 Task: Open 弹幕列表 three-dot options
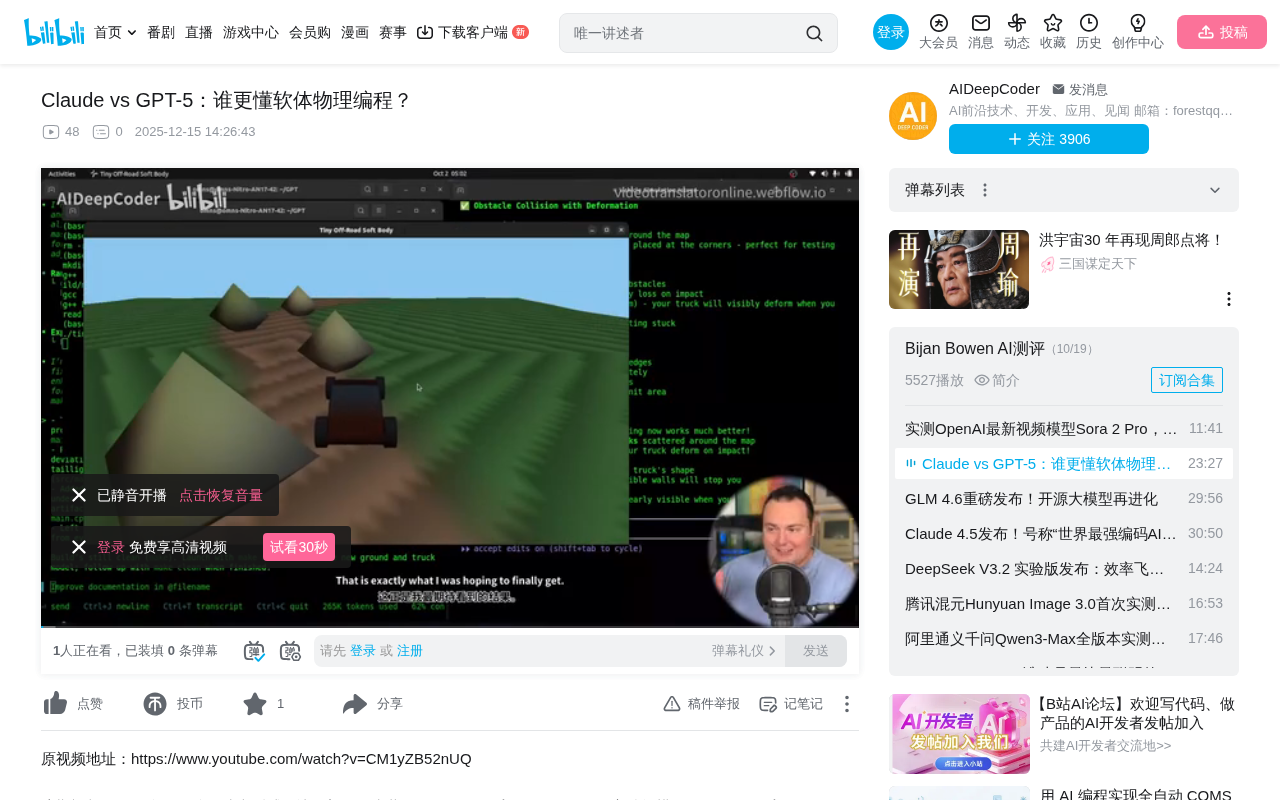pos(984,190)
